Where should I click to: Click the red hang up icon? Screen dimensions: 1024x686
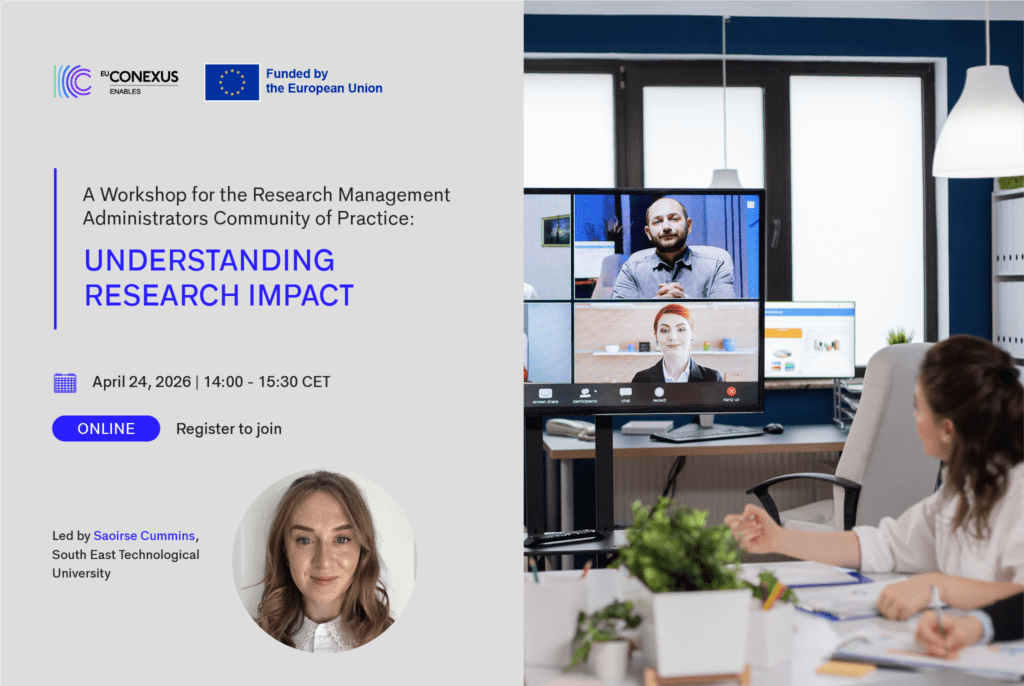pyautogui.click(x=731, y=392)
